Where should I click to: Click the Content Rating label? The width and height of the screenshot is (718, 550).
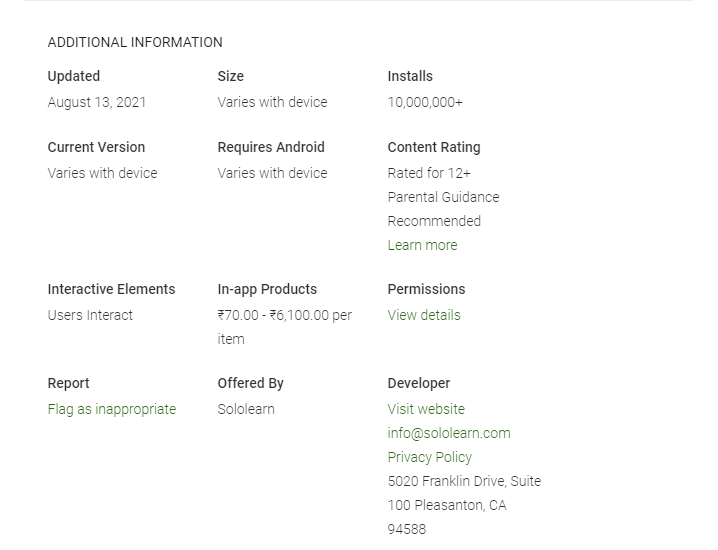(434, 147)
